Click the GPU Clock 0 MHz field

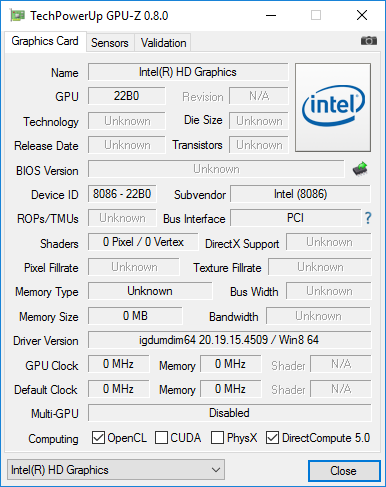118,364
